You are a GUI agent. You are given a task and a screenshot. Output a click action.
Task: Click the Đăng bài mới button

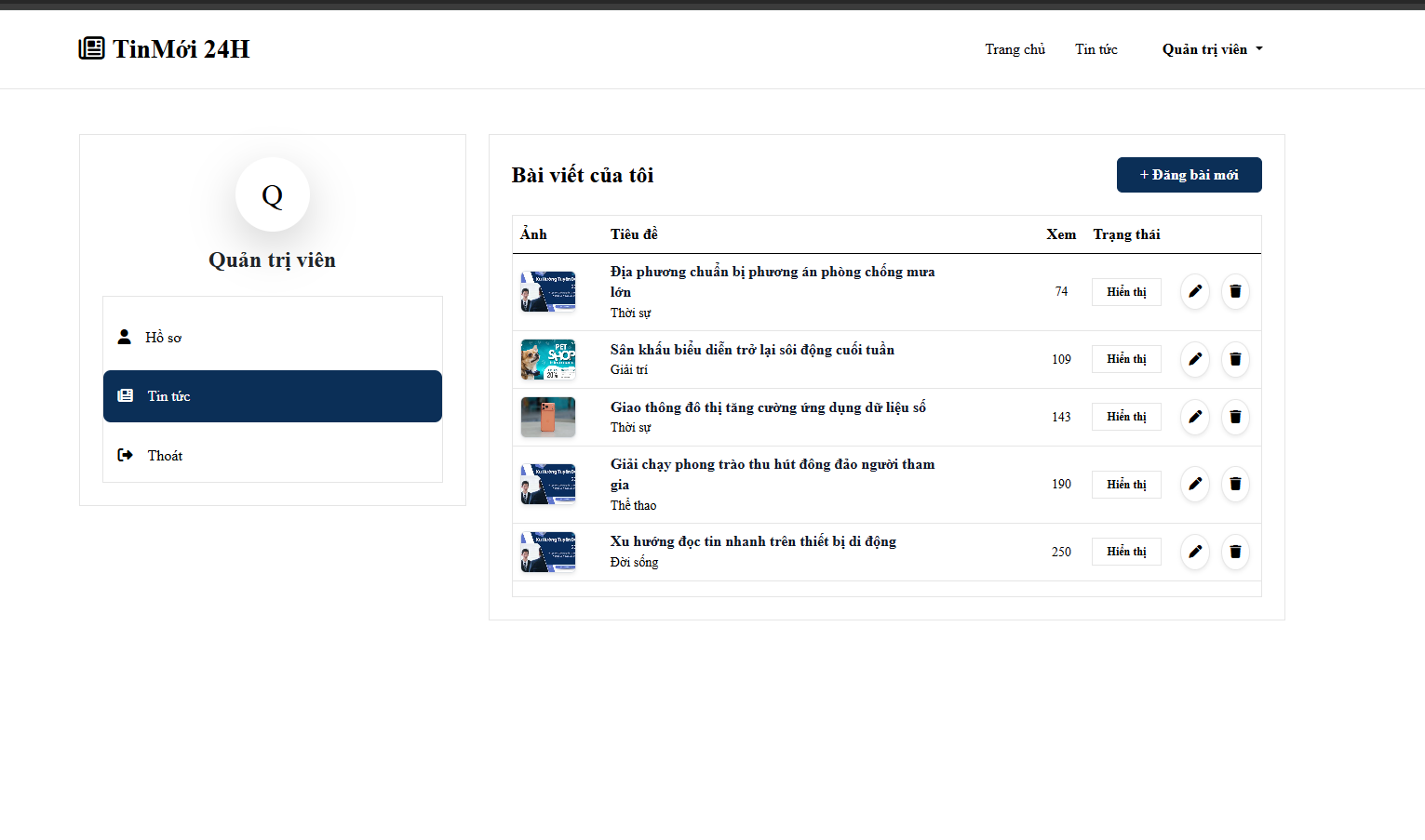[1190, 175]
